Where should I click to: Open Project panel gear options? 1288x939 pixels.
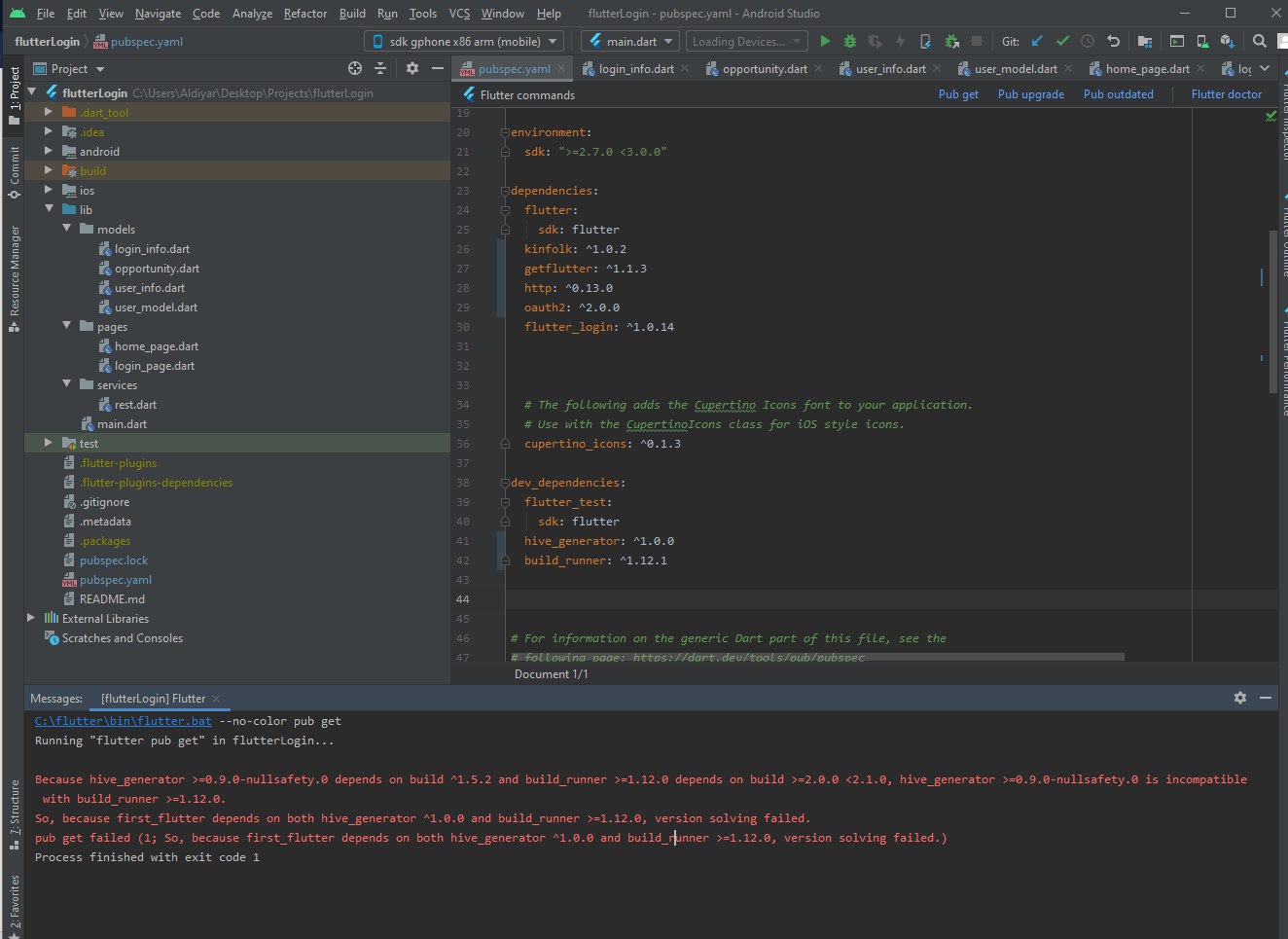click(412, 68)
